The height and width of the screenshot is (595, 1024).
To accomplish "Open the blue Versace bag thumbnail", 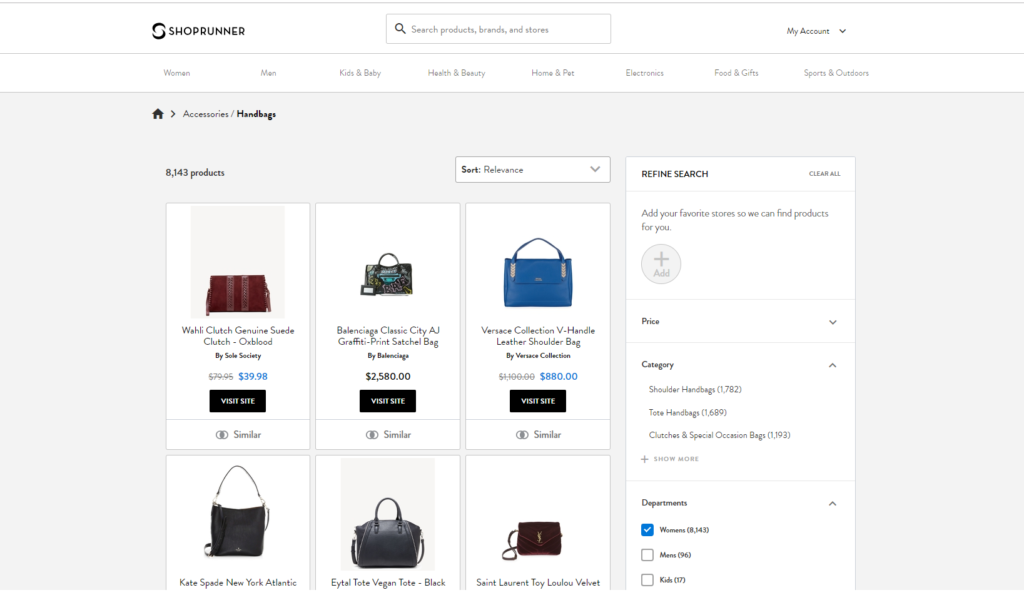I will (538, 272).
